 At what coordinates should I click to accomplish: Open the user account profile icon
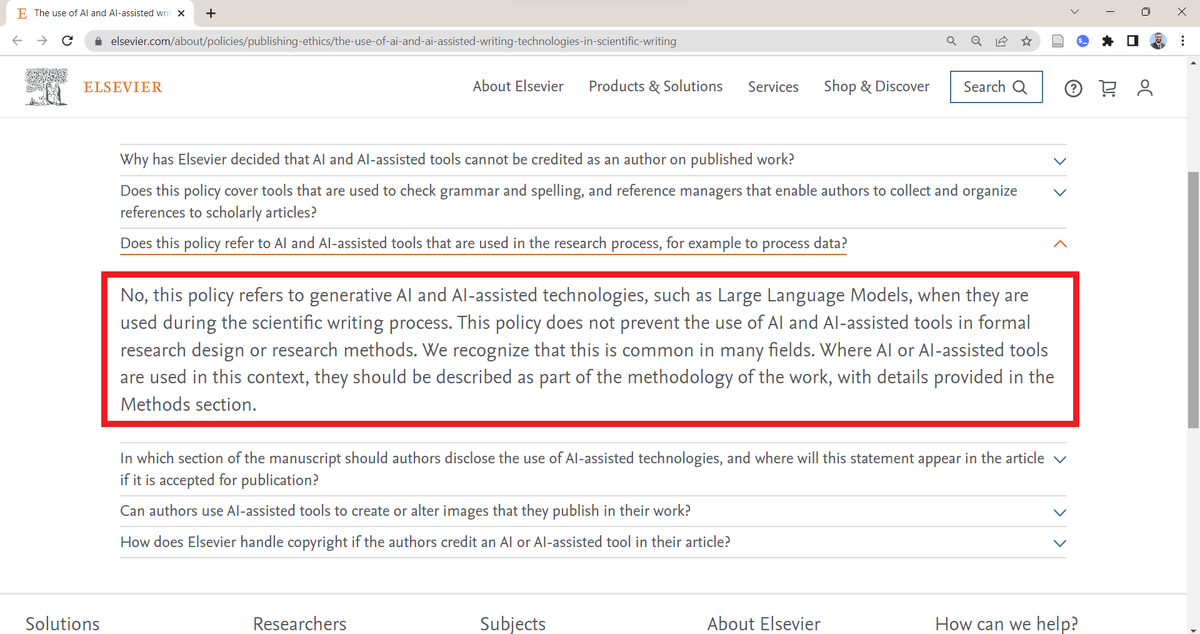click(x=1145, y=88)
